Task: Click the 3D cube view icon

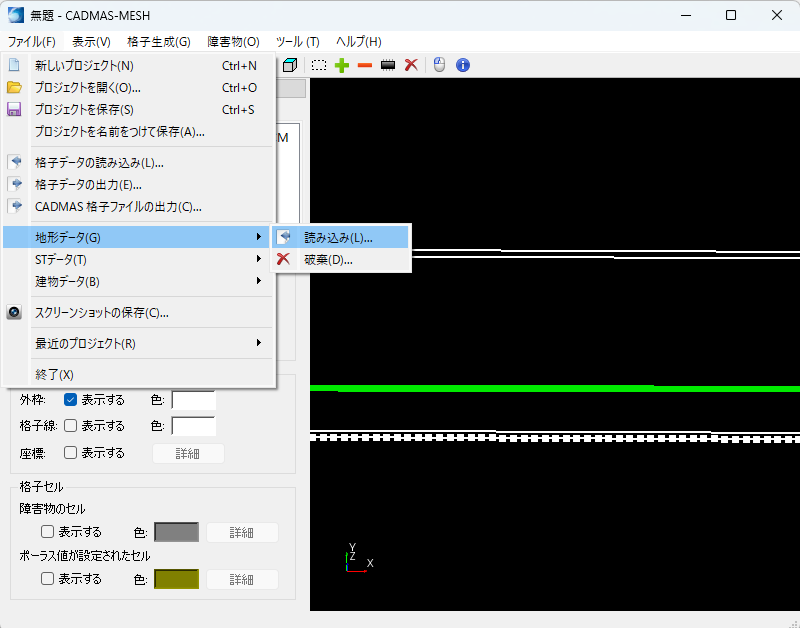Action: (x=290, y=65)
